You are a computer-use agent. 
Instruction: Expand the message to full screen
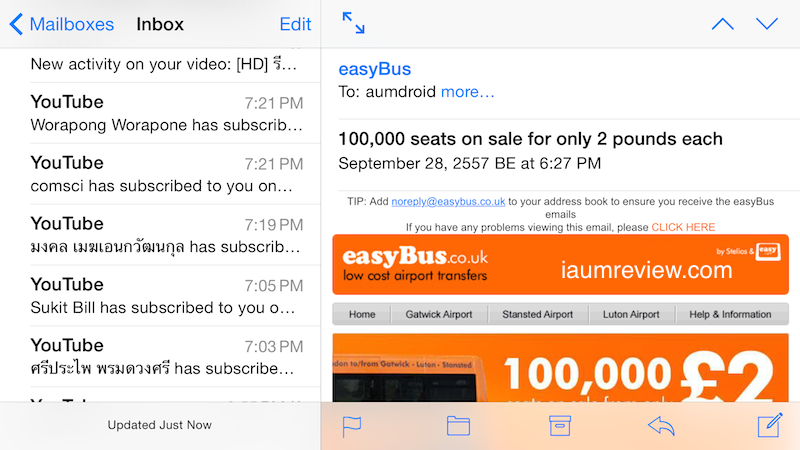(x=353, y=23)
